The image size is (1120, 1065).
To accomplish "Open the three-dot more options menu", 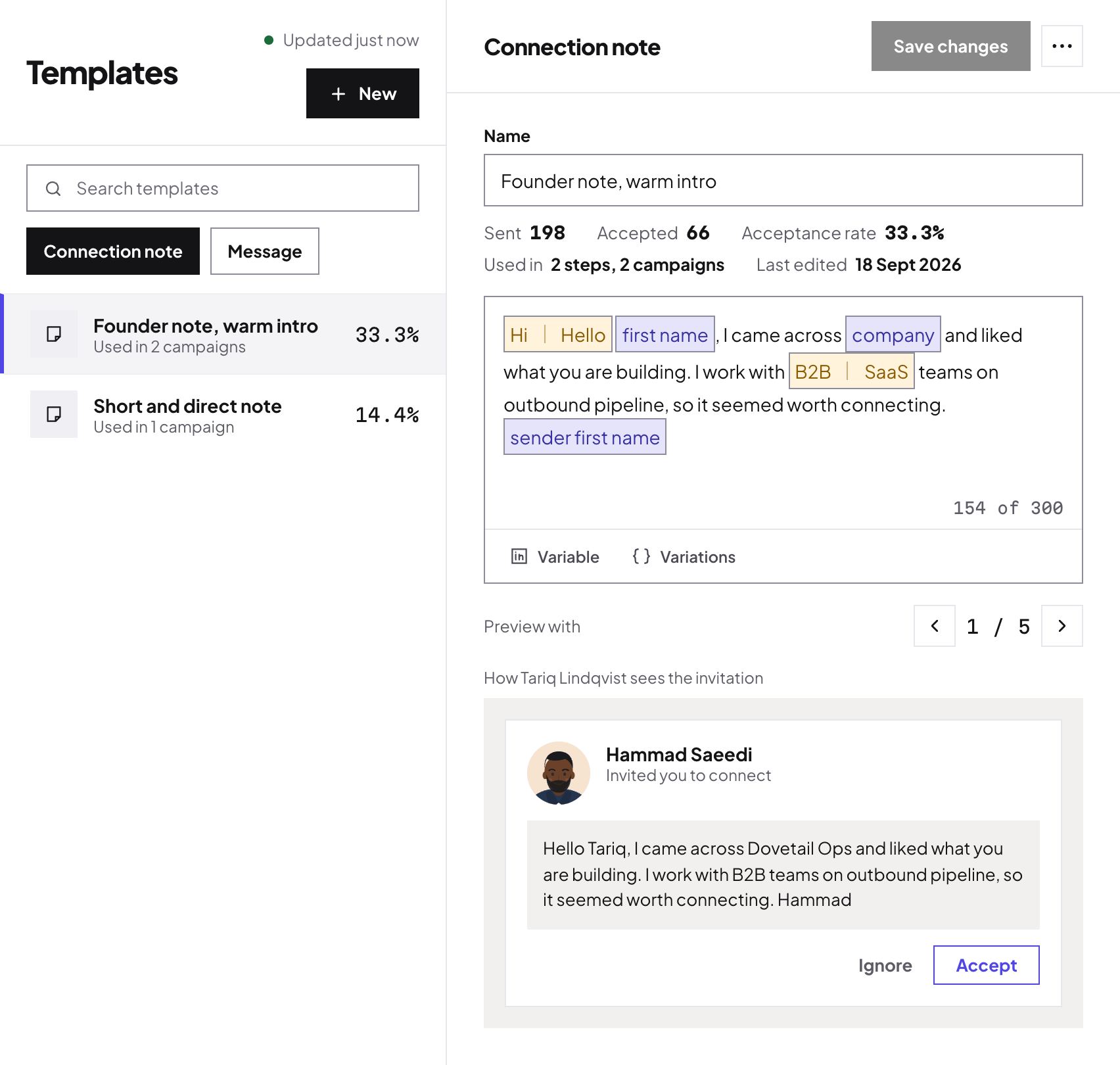I will [x=1062, y=46].
